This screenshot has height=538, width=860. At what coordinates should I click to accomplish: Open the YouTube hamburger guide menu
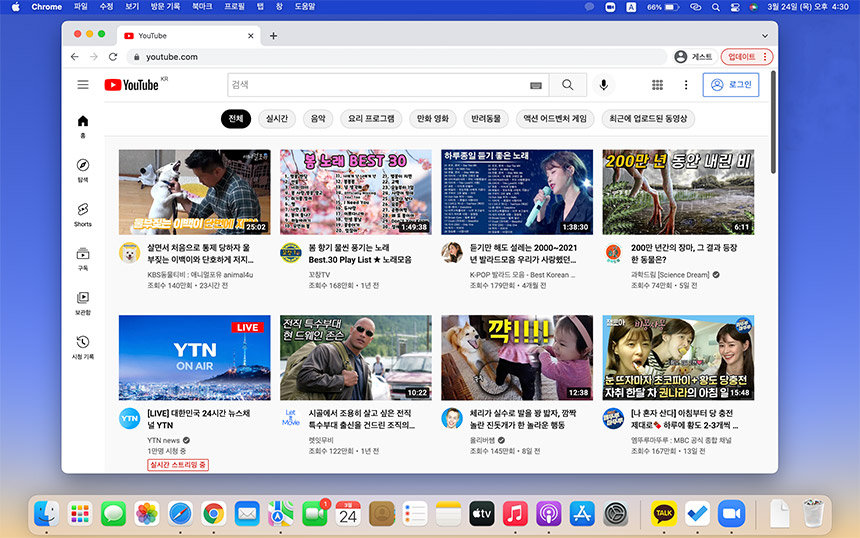point(83,84)
